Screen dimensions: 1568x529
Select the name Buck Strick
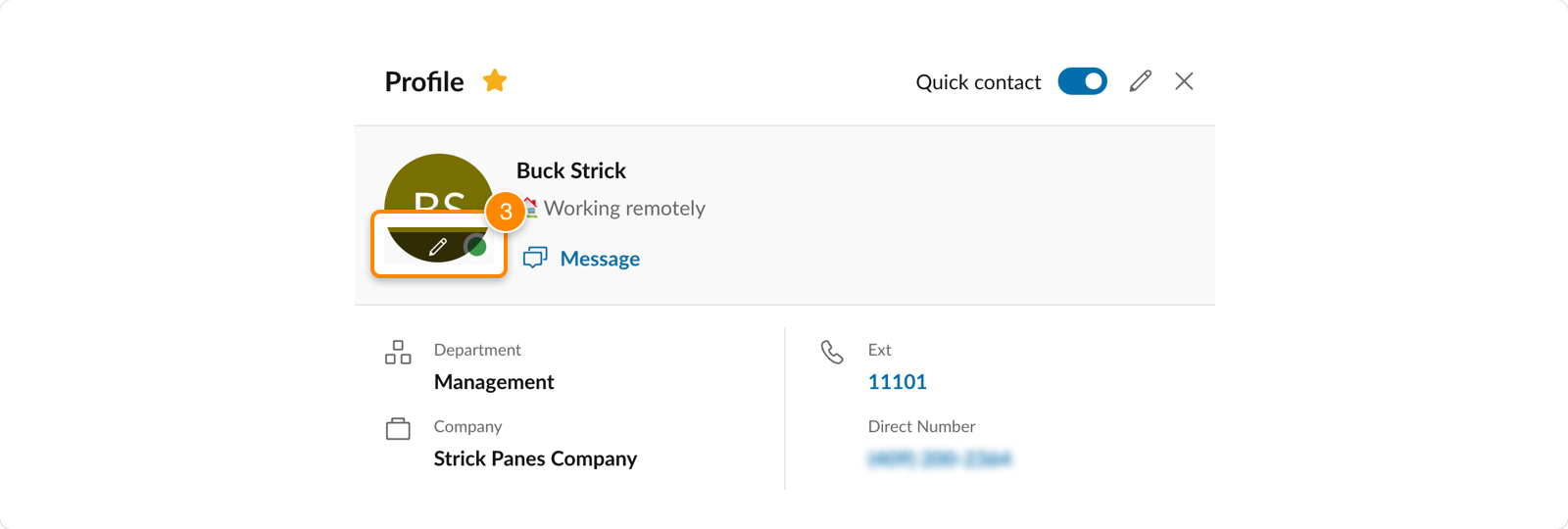tap(571, 170)
